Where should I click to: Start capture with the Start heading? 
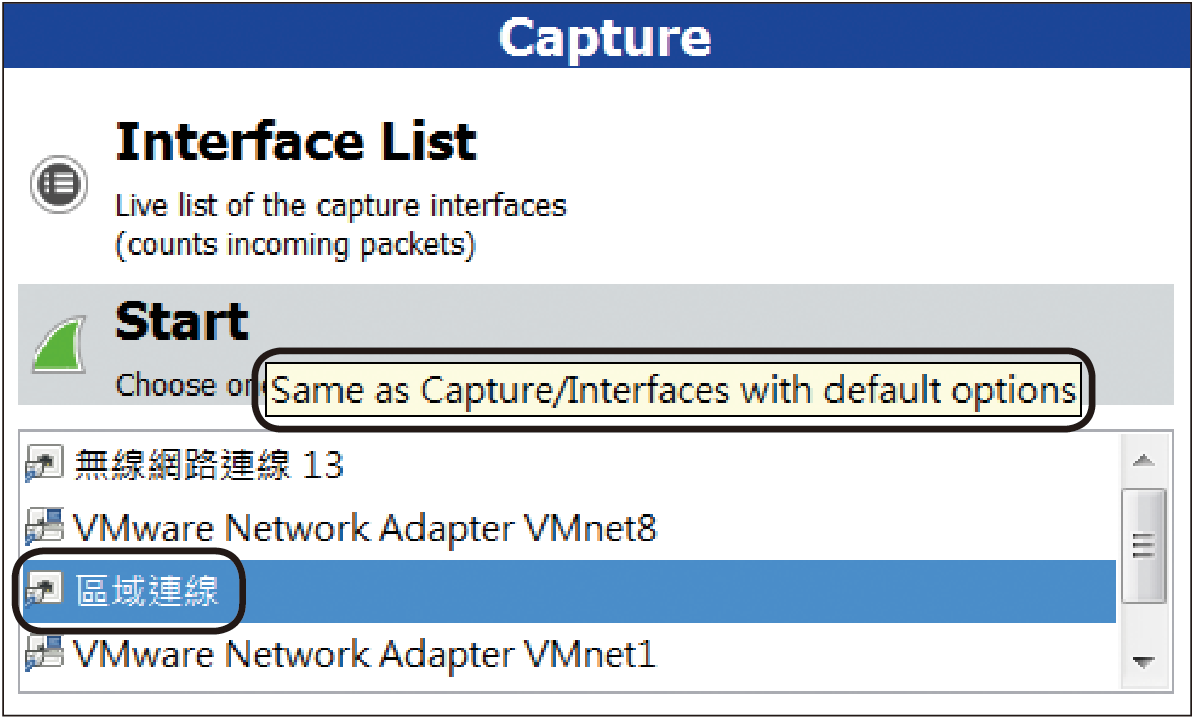(181, 322)
